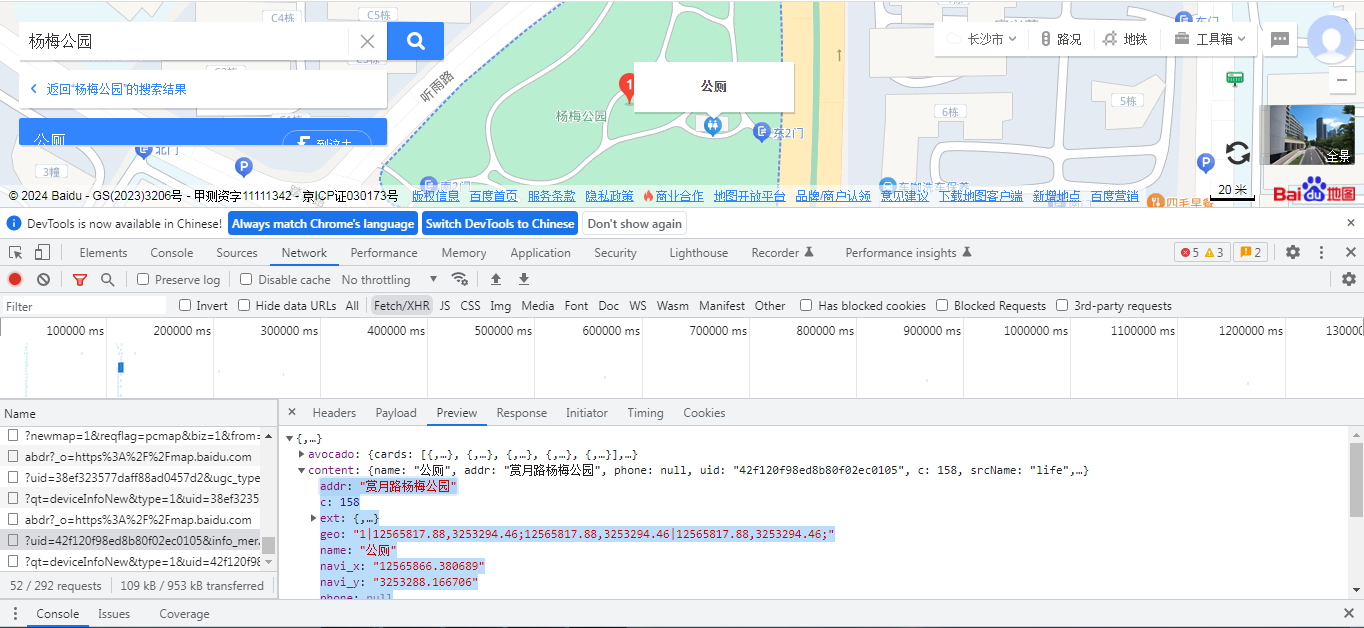Click the restroom marker on map
This screenshot has width=1364, height=628.
(x=712, y=126)
